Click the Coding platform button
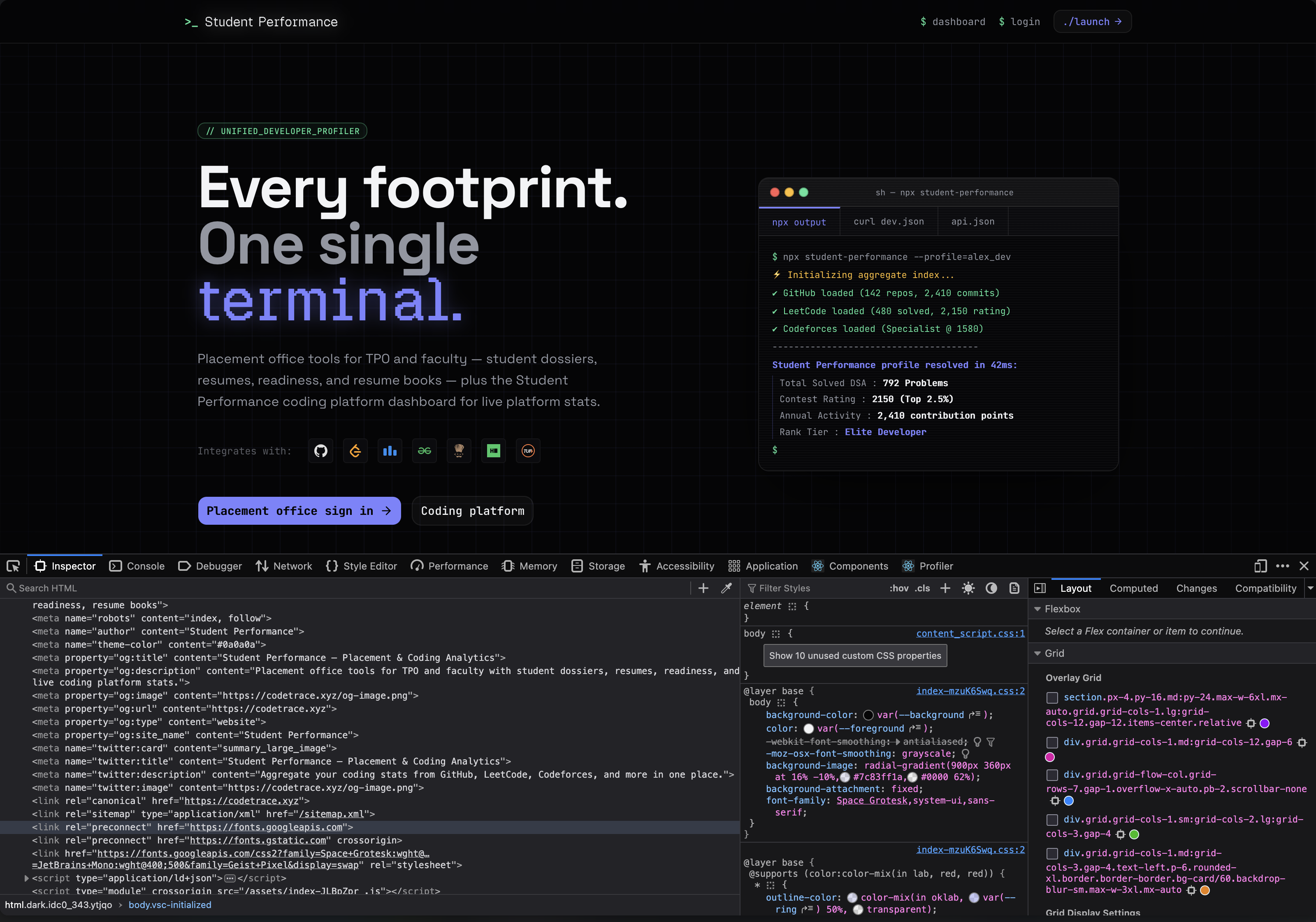1316x922 pixels. [472, 511]
